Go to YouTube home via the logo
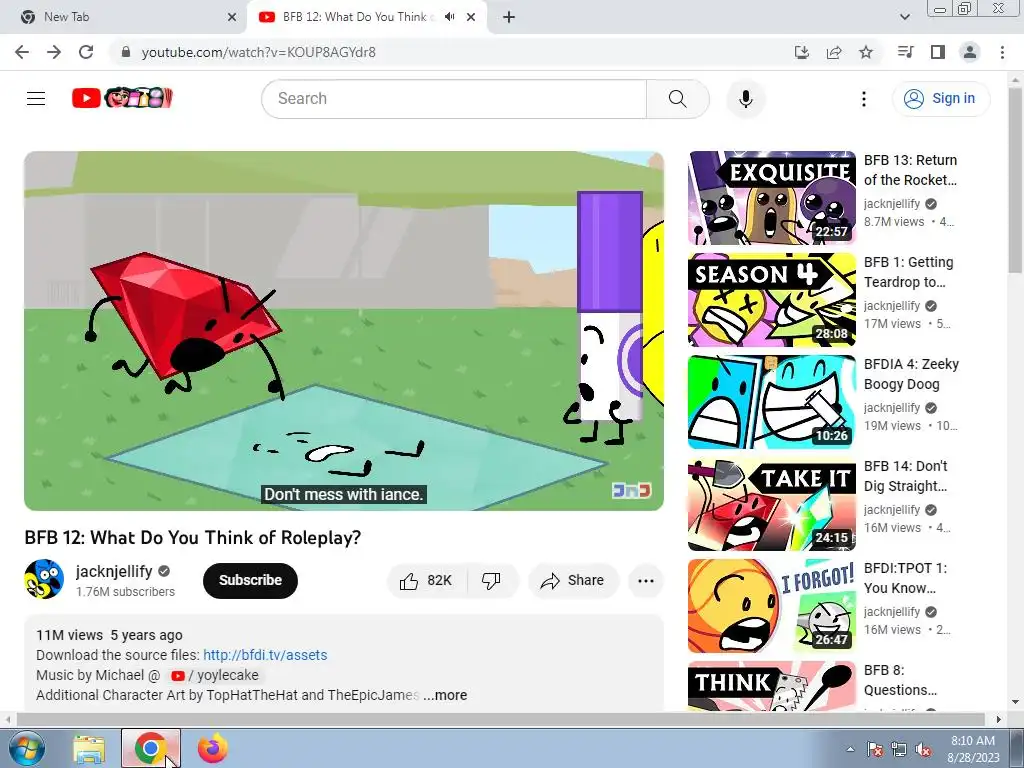 point(122,98)
